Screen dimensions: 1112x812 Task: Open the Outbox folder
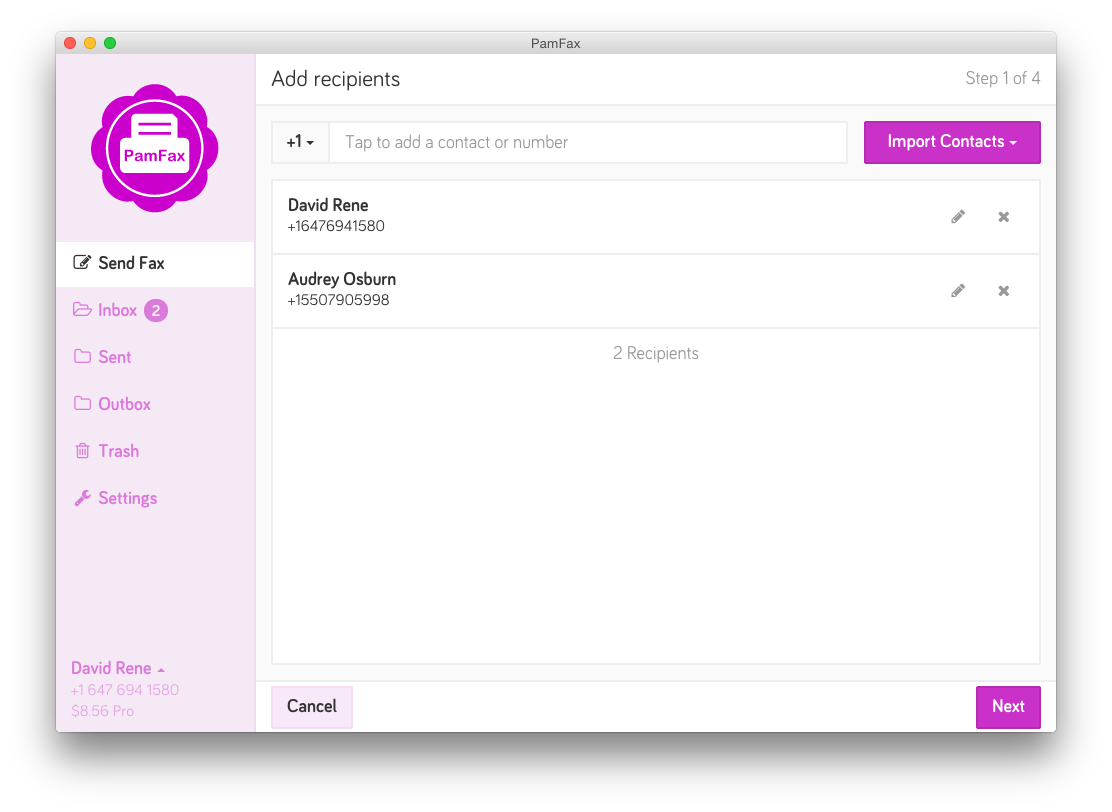click(x=112, y=404)
